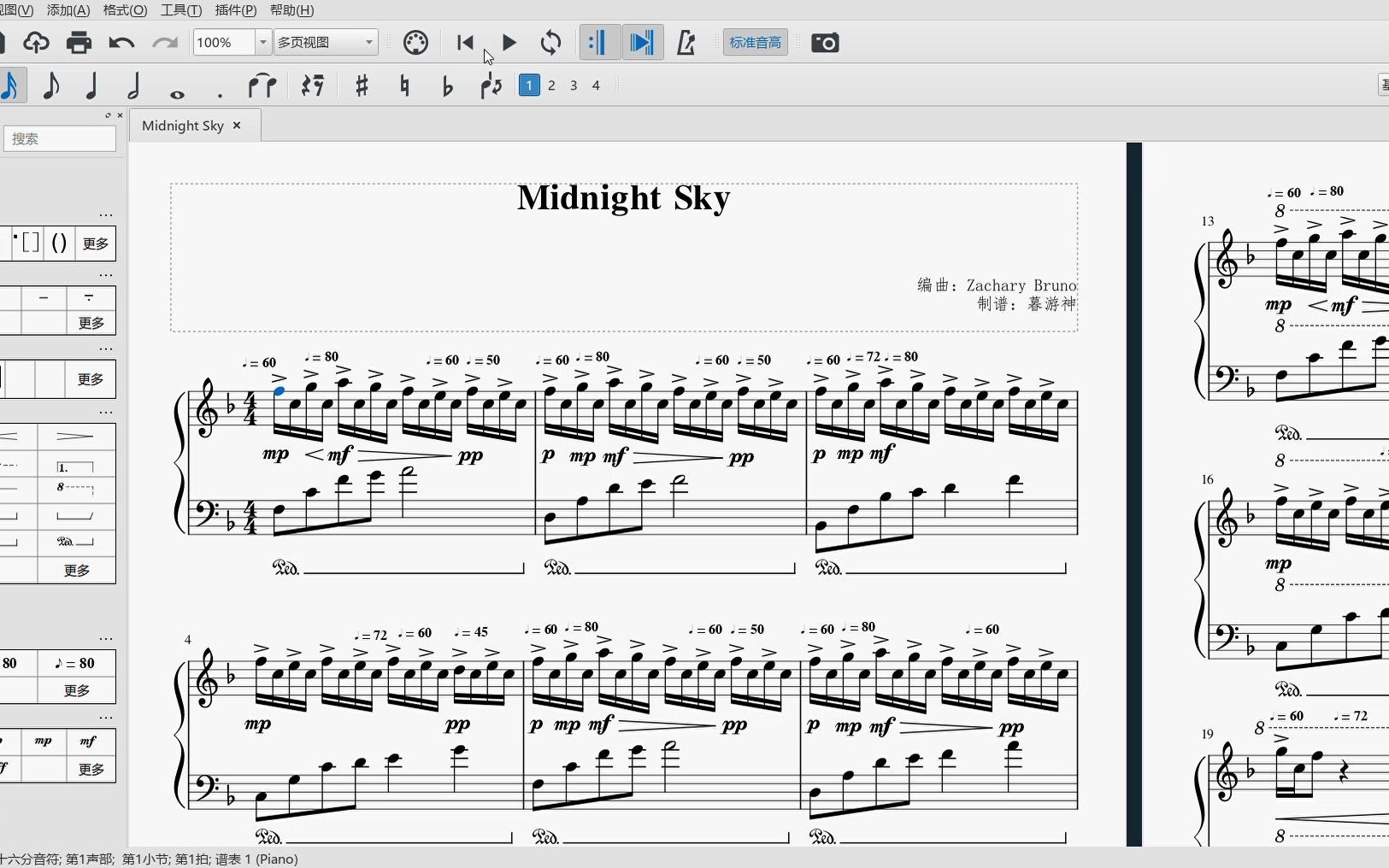Click the augmentation dot icon
The image size is (1389, 868).
tap(220, 95)
